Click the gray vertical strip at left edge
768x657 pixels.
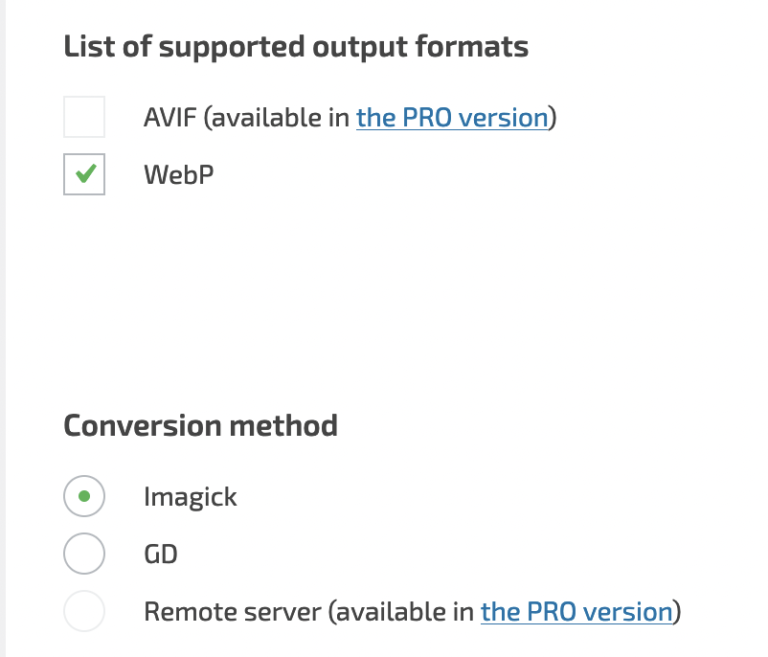point(3,328)
